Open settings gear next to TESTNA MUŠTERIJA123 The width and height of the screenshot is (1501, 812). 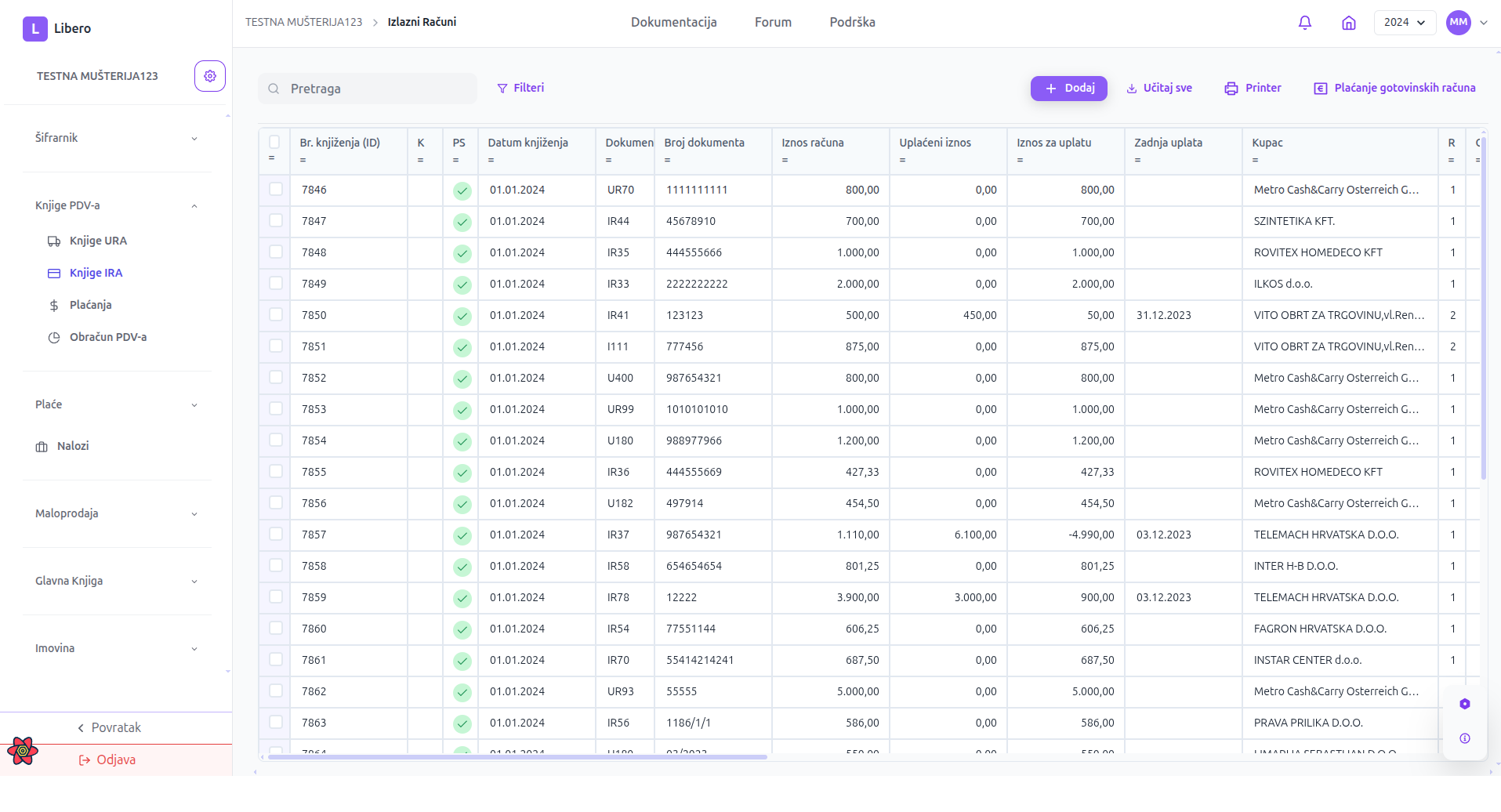(x=209, y=76)
